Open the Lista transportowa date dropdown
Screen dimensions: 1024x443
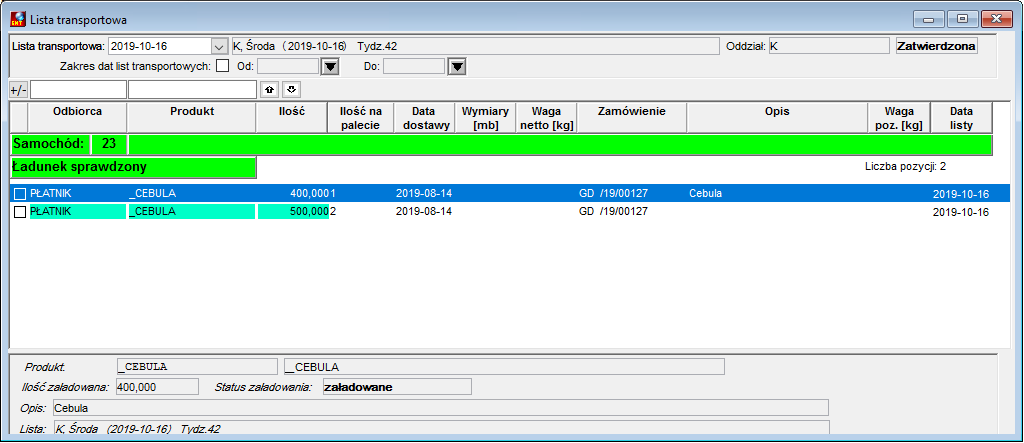point(218,46)
